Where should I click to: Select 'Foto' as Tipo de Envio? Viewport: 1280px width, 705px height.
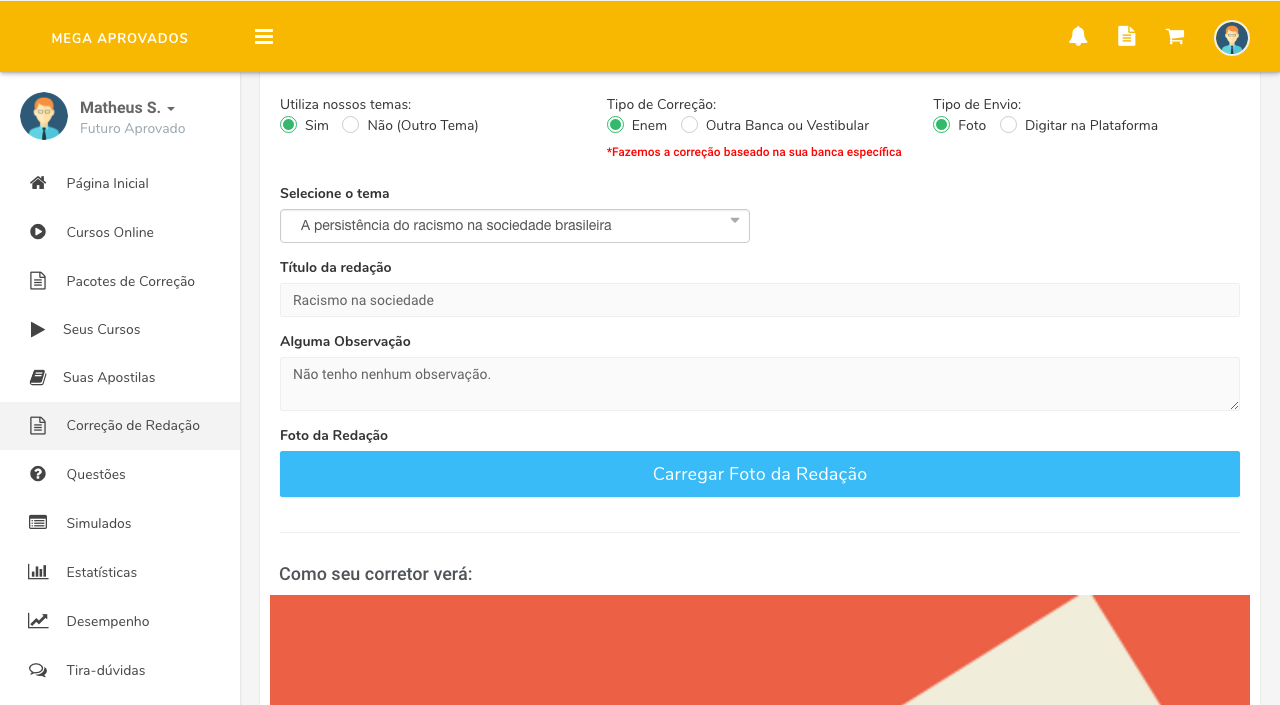click(x=942, y=125)
